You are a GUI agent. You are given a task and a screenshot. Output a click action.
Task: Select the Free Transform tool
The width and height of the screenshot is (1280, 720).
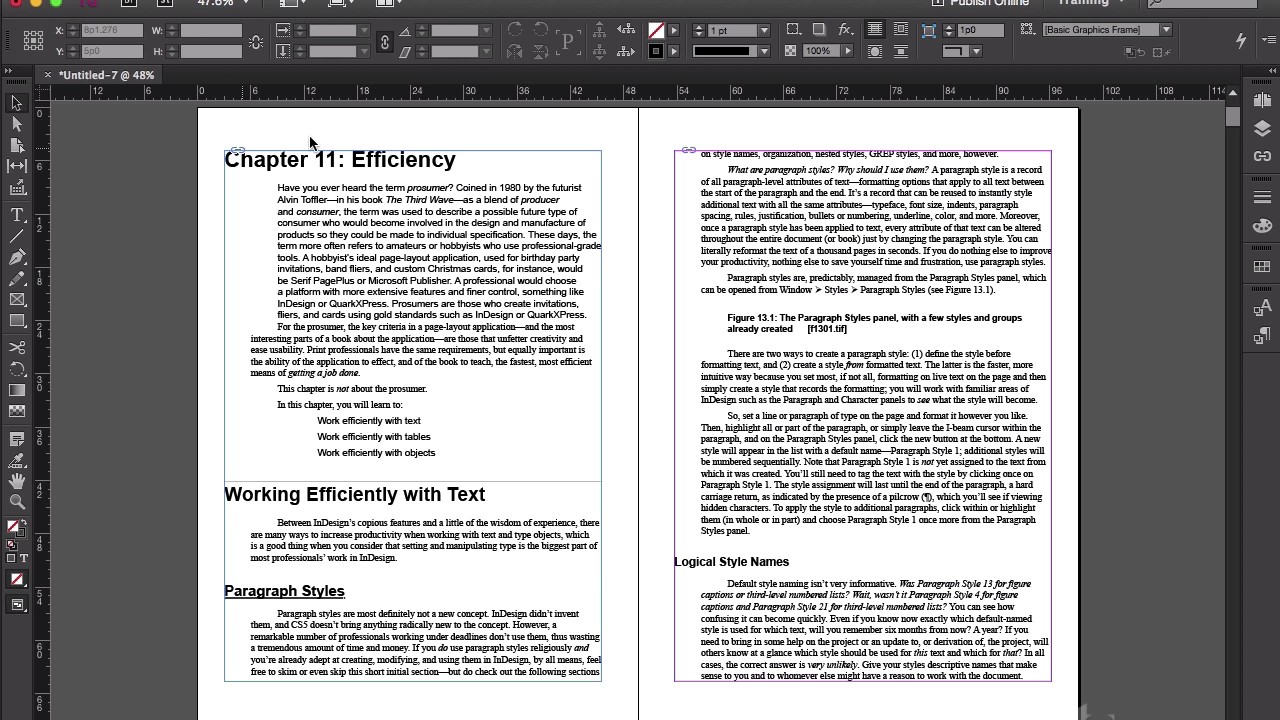tap(17, 369)
